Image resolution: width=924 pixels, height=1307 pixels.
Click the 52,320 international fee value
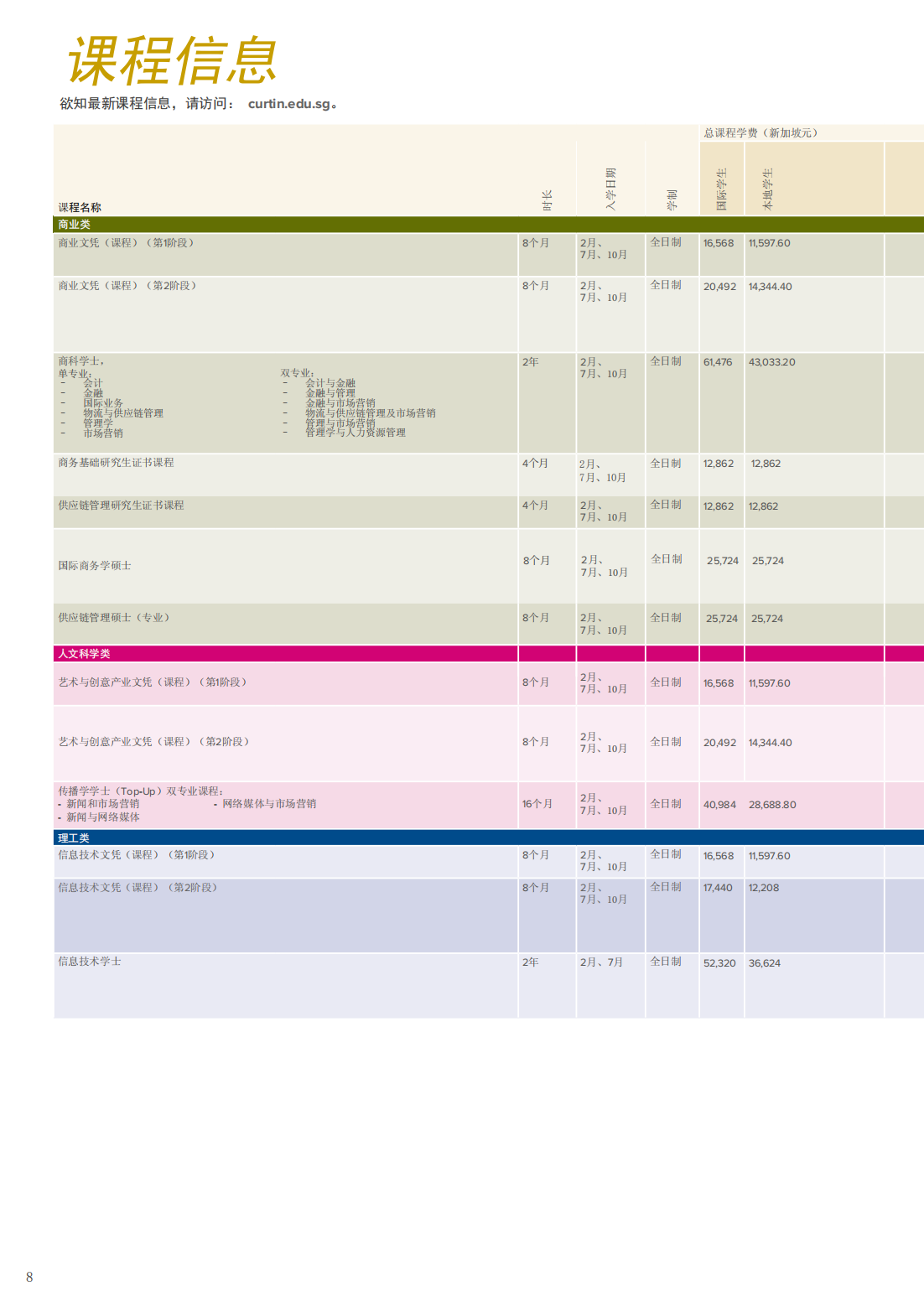pyautogui.click(x=719, y=963)
